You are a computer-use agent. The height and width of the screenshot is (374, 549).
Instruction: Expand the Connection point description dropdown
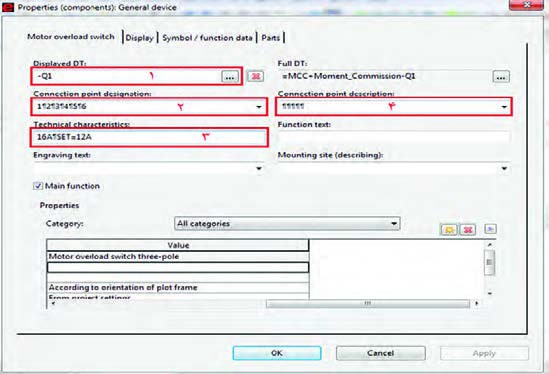click(x=504, y=107)
